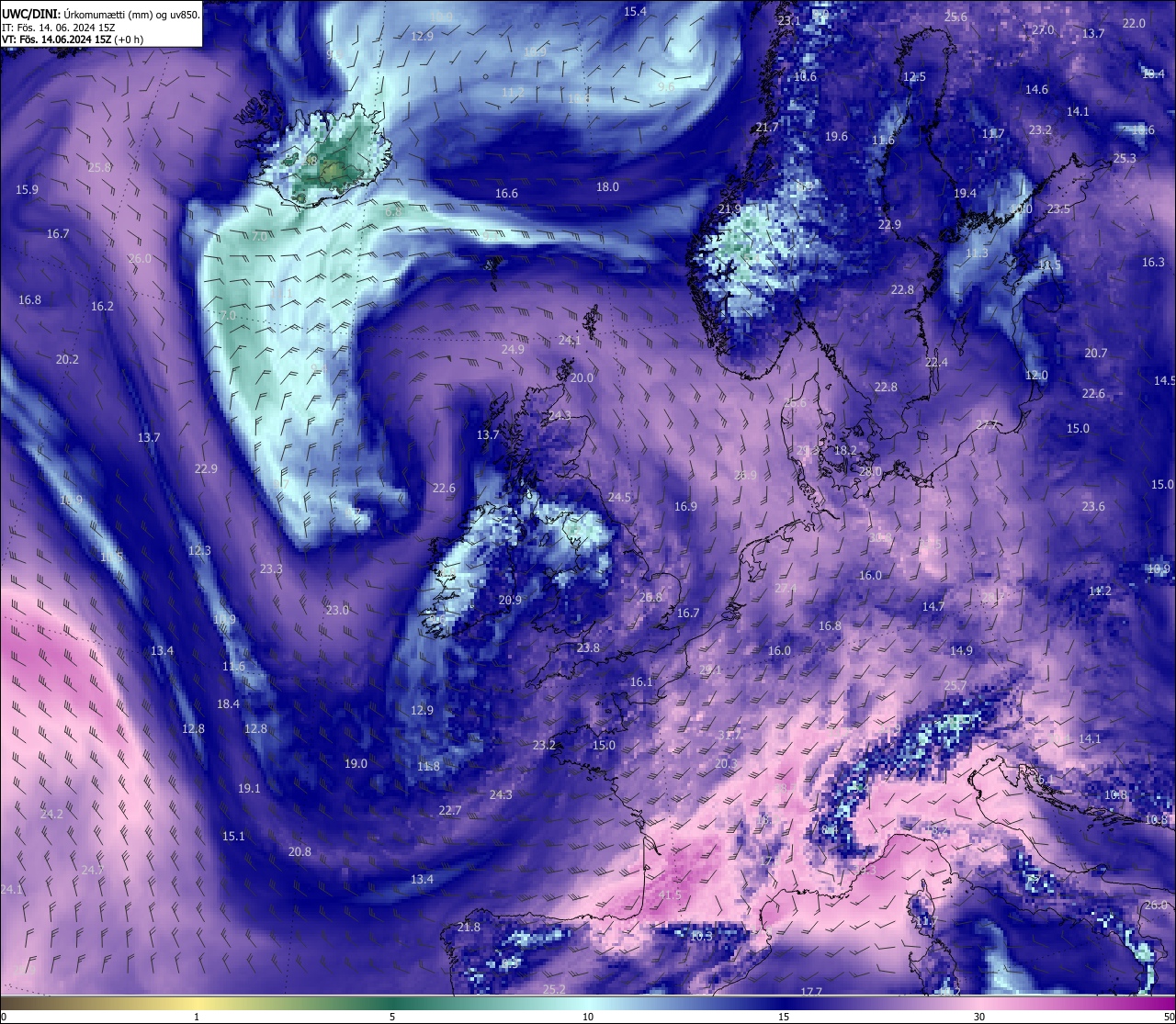Click the 20.0 value on the map
The image size is (1176, 1024).
pyautogui.click(x=582, y=377)
